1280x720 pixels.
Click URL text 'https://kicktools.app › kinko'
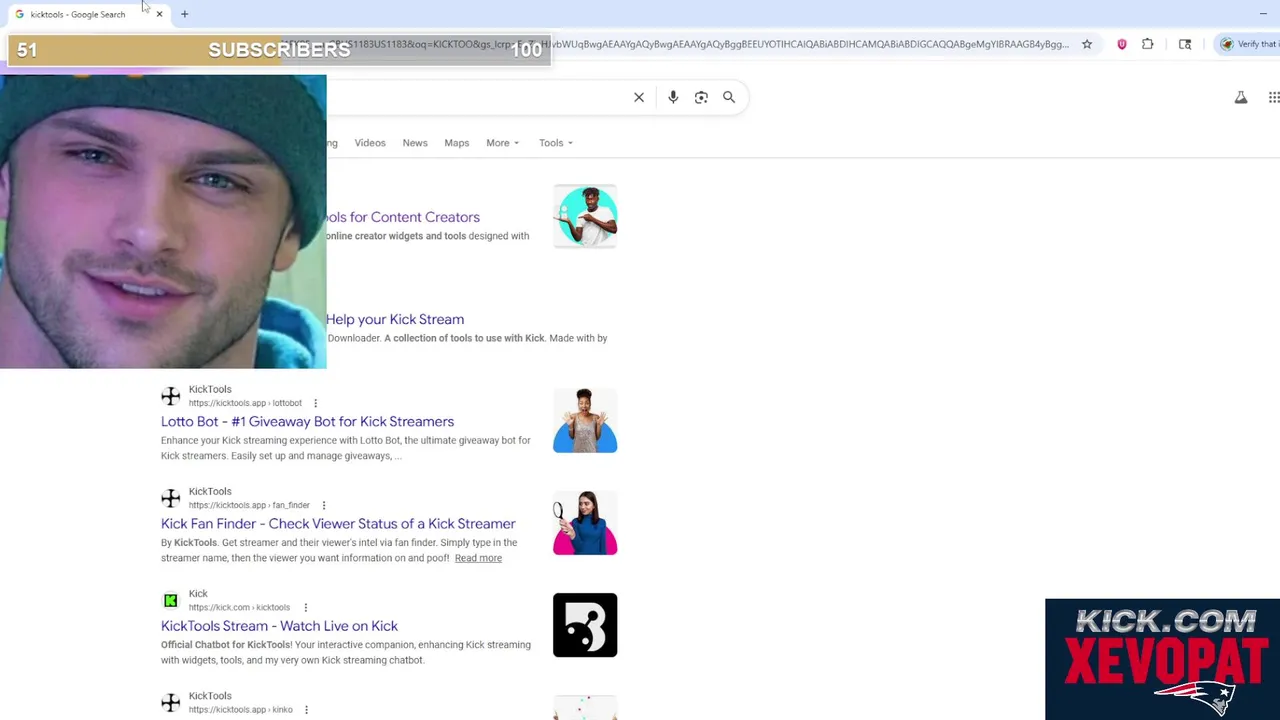[240, 710]
